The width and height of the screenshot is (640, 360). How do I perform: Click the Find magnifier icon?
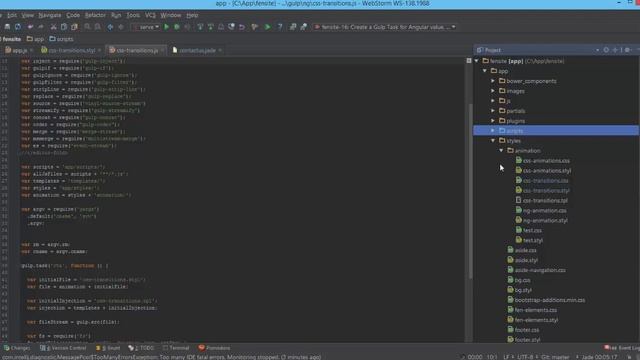[87, 27]
